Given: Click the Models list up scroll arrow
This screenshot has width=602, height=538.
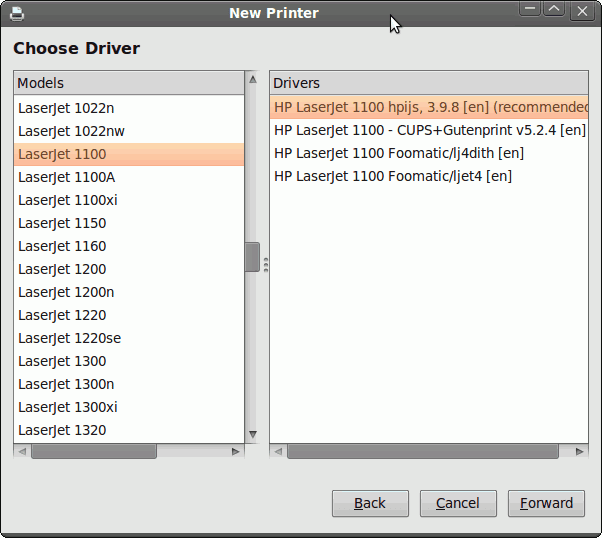Looking at the screenshot, I should pyautogui.click(x=253, y=79).
